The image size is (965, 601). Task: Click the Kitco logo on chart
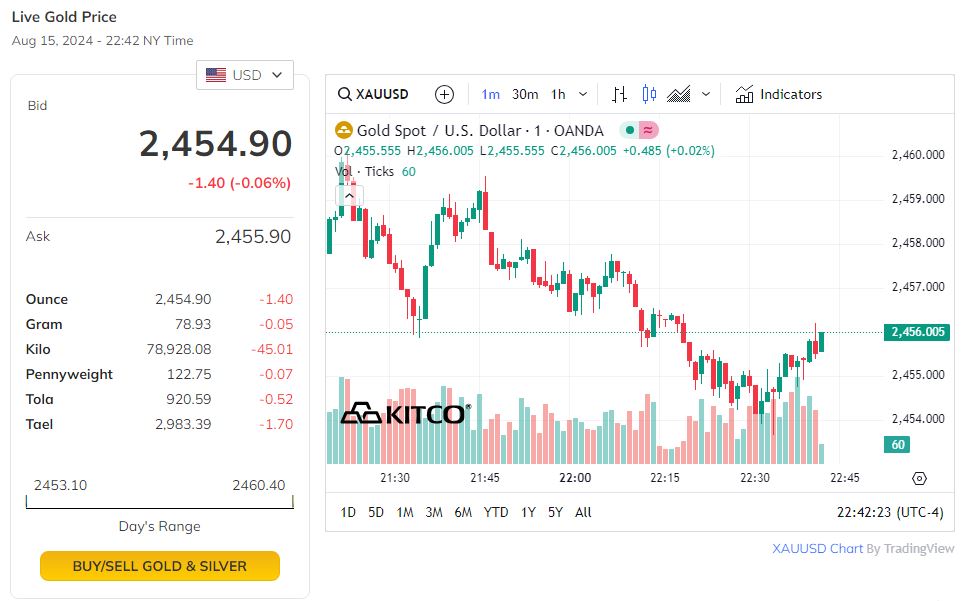click(x=405, y=413)
